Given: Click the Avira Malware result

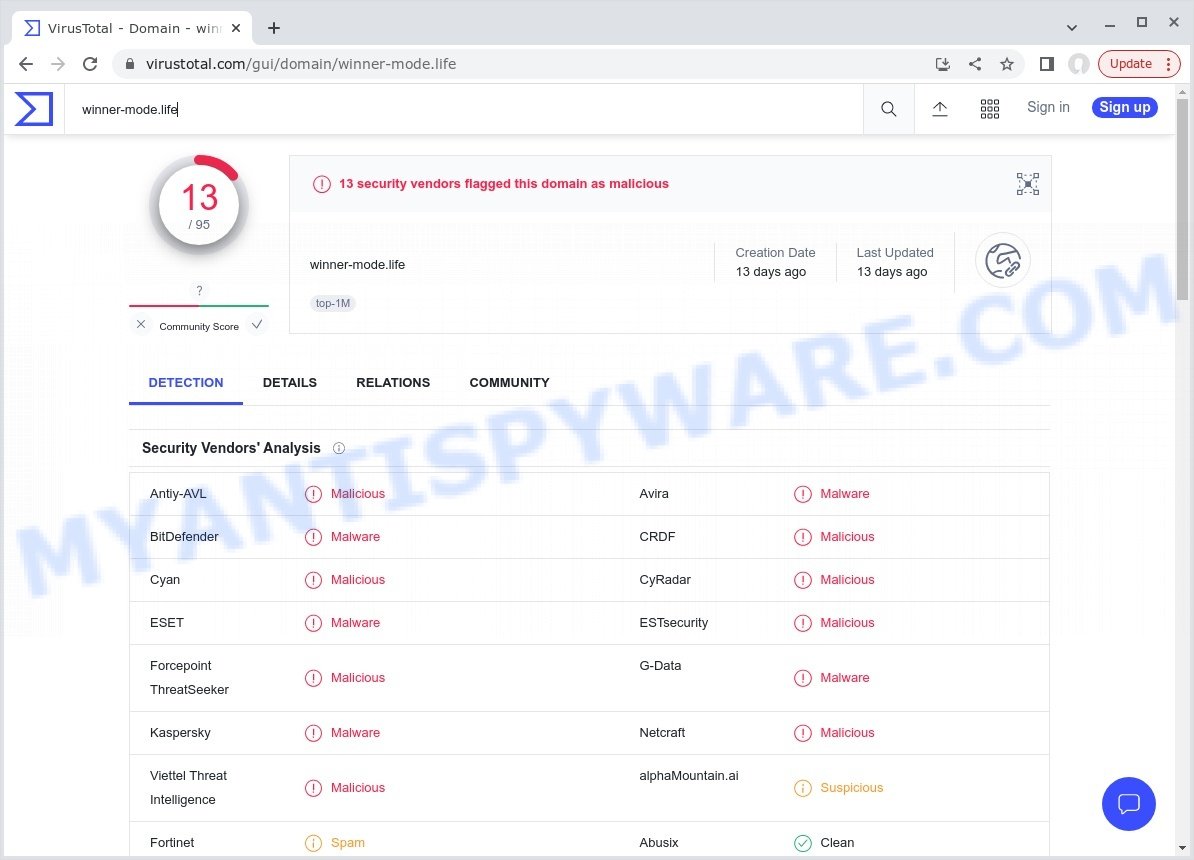Looking at the screenshot, I should click(x=844, y=494).
